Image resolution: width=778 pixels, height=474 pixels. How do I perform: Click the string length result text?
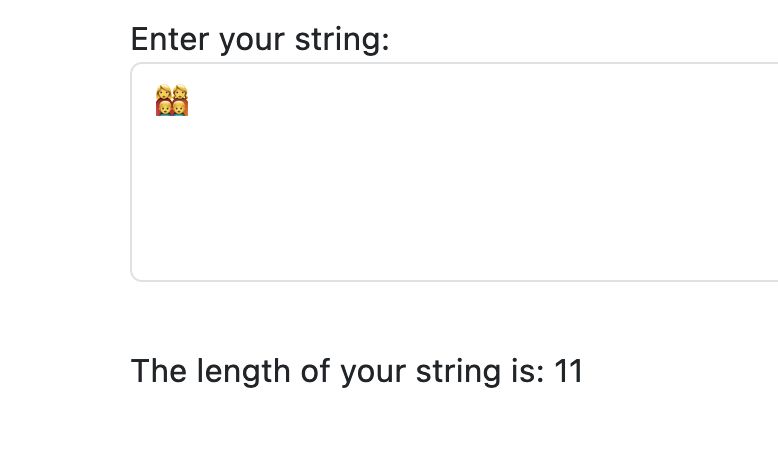point(356,371)
